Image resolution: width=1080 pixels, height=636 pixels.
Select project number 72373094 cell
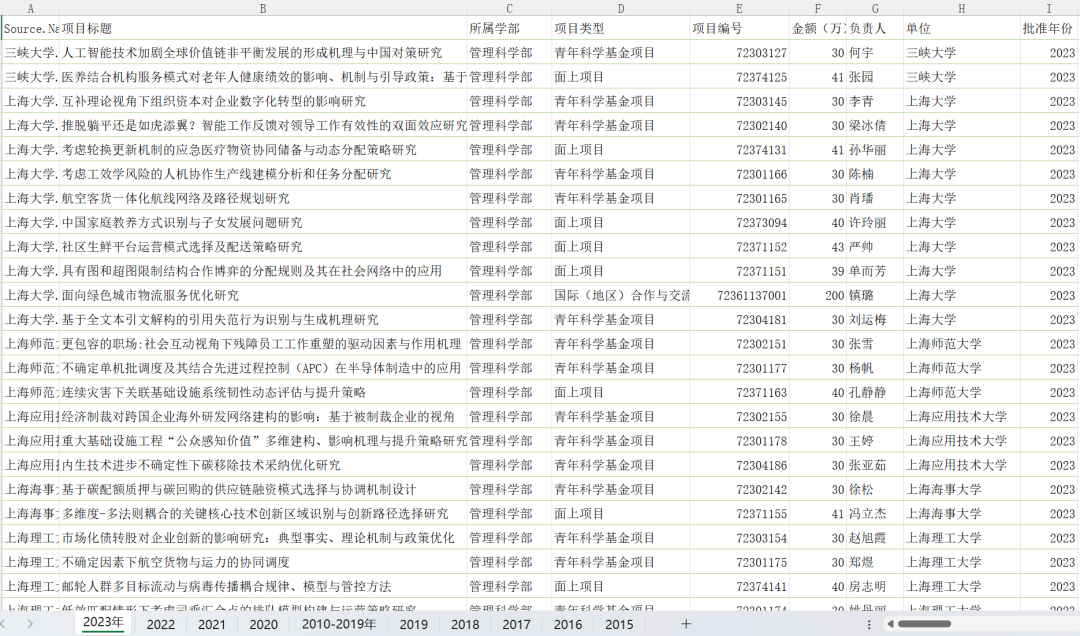pyautogui.click(x=739, y=223)
